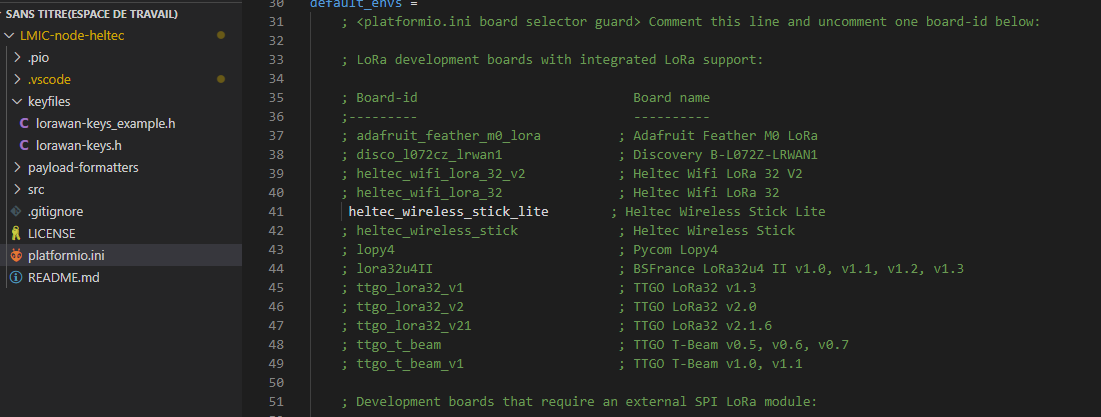Click the C file icon of lorawan-keys.h
Screen dimensions: 1101x417
[x=24, y=145]
